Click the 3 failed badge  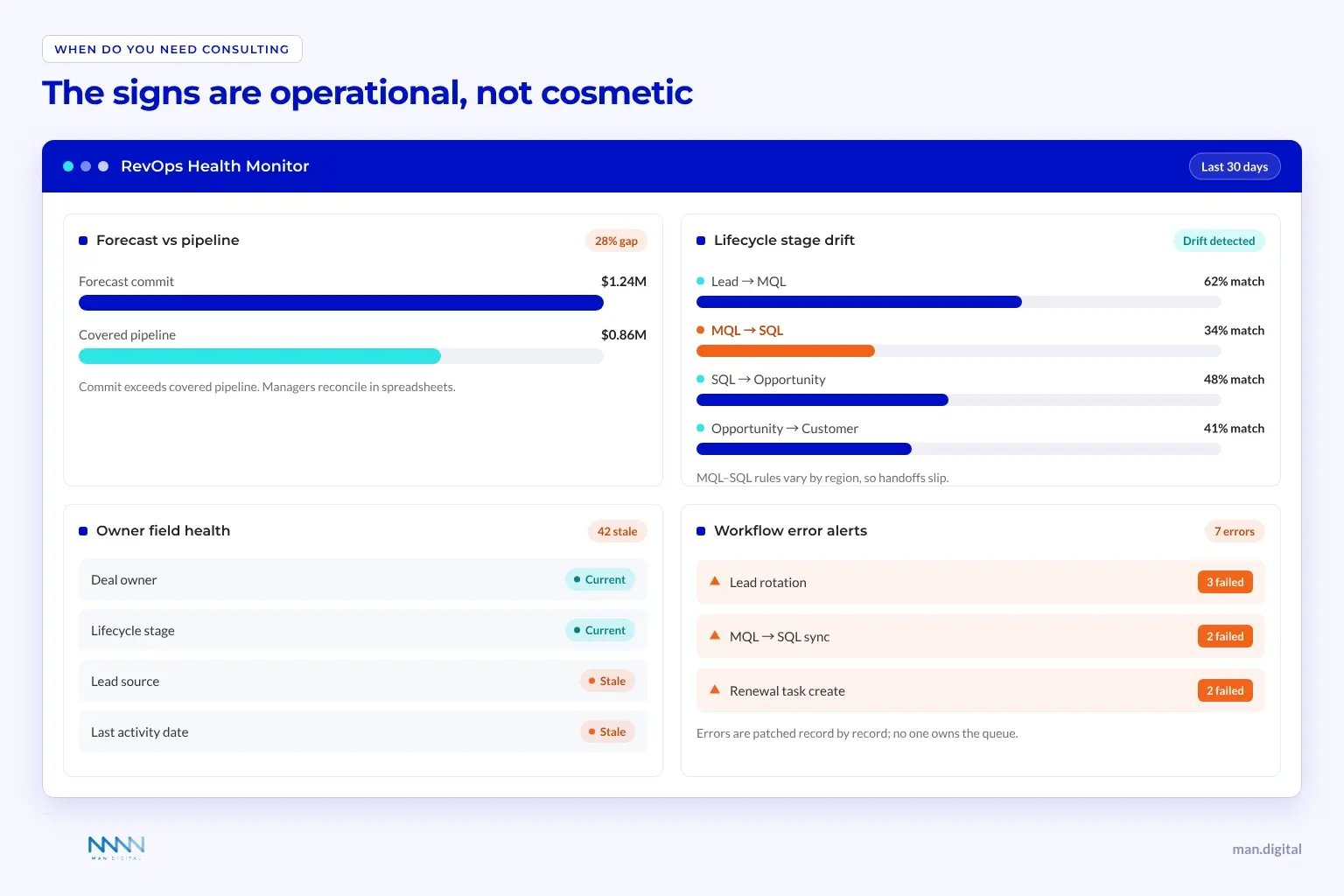pyautogui.click(x=1225, y=582)
